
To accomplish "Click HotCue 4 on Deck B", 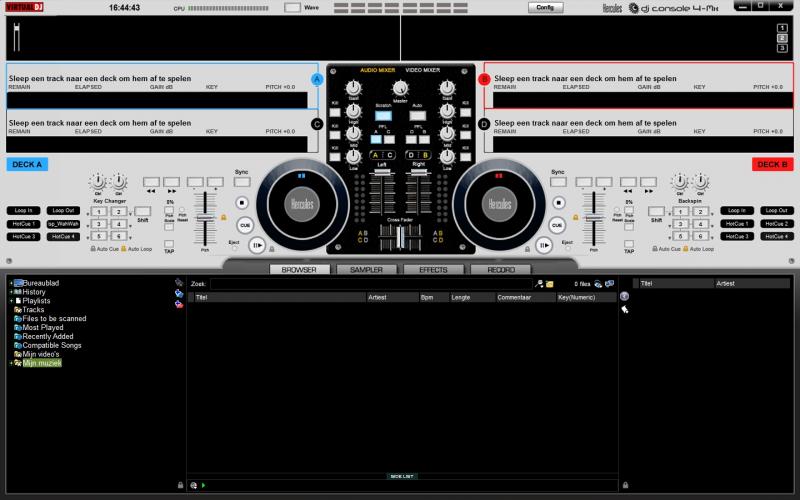I will [777, 237].
